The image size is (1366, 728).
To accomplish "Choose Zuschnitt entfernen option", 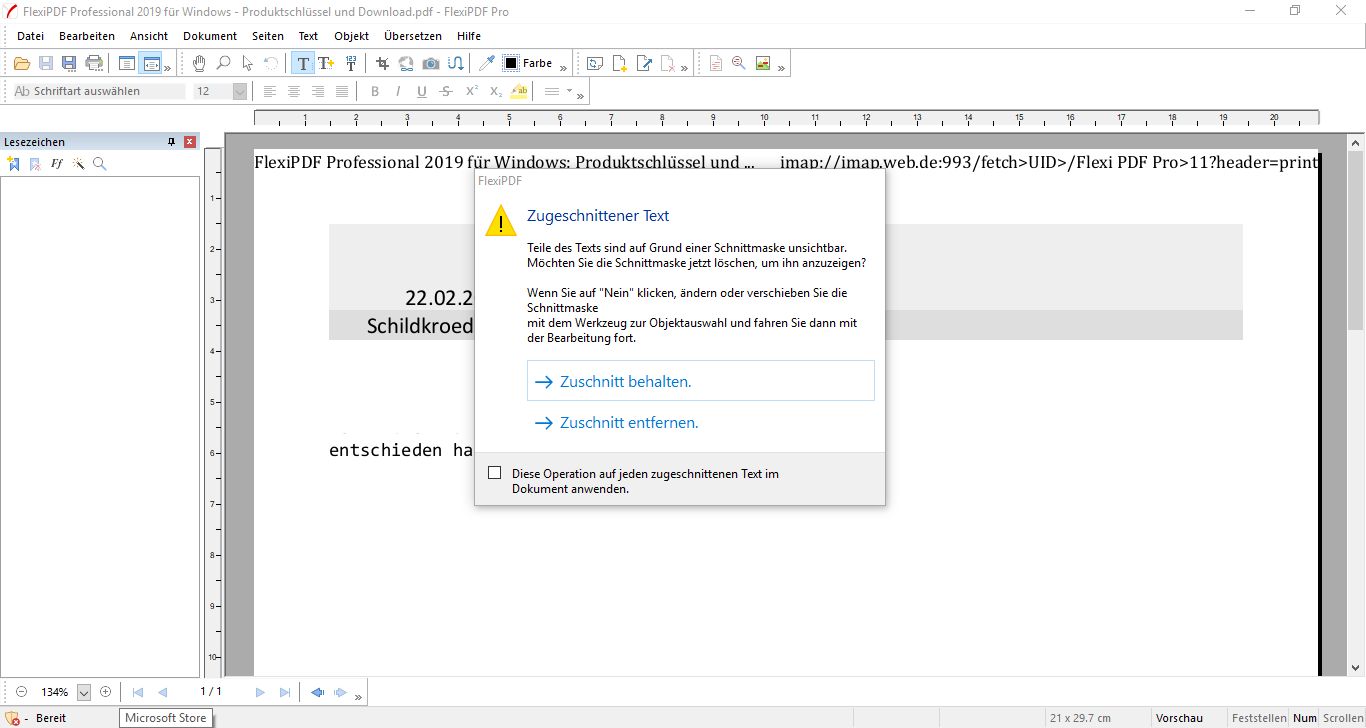I will pos(628,423).
